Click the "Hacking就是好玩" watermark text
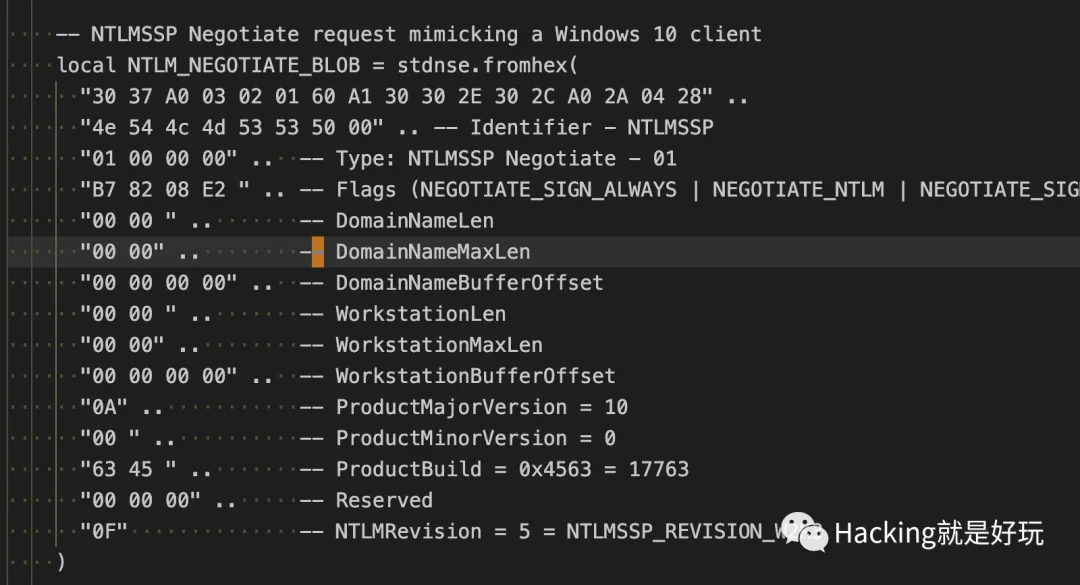 [939, 534]
